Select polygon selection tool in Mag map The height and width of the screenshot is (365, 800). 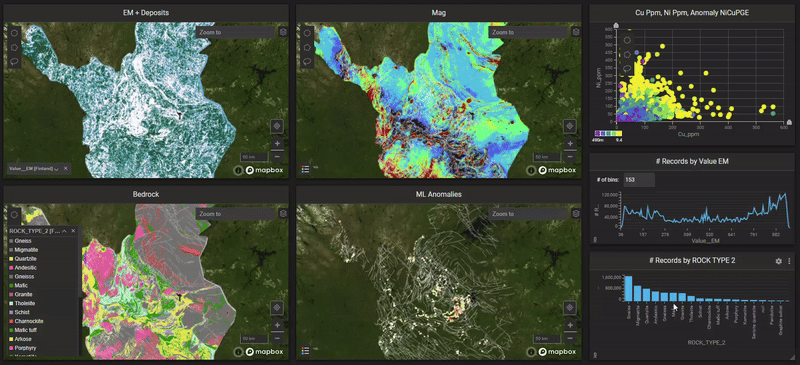[x=307, y=46]
